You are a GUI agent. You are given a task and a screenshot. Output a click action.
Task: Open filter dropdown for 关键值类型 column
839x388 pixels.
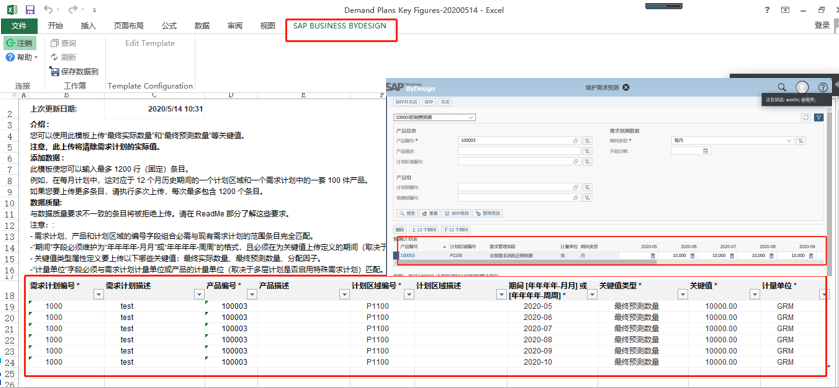pos(682,294)
